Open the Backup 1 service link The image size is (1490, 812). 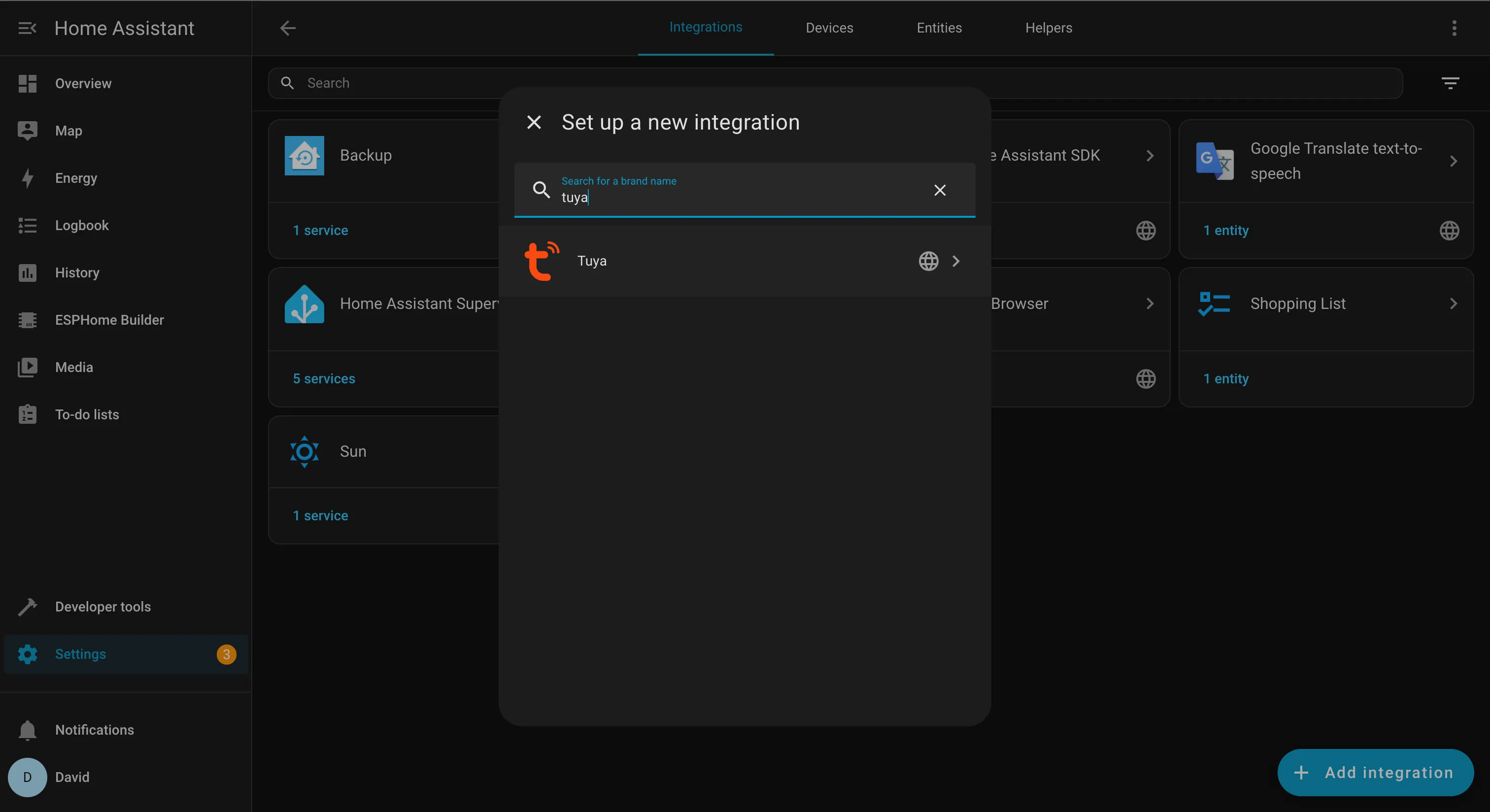pyautogui.click(x=320, y=230)
